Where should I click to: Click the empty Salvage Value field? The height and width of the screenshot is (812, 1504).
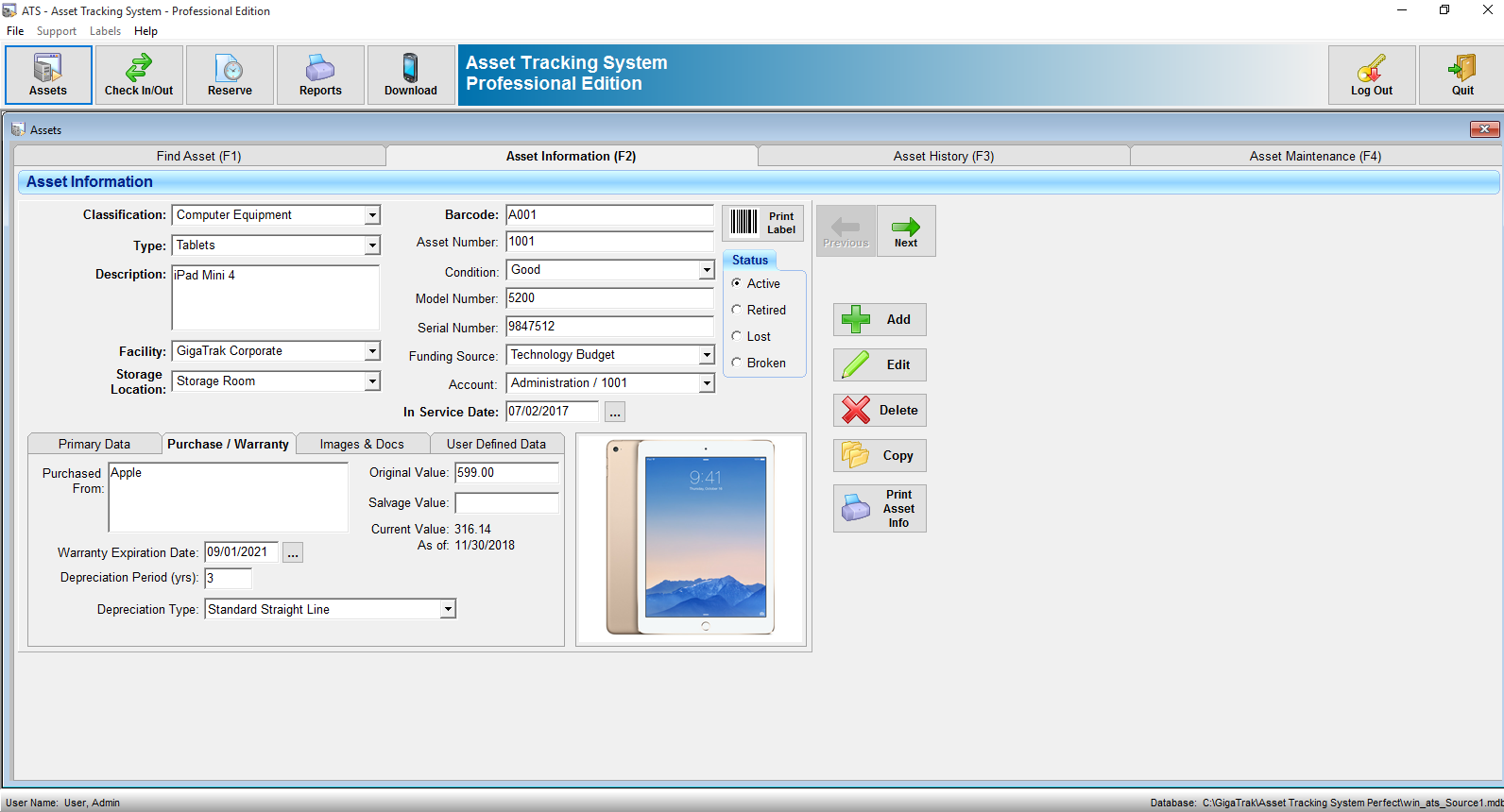click(x=506, y=503)
